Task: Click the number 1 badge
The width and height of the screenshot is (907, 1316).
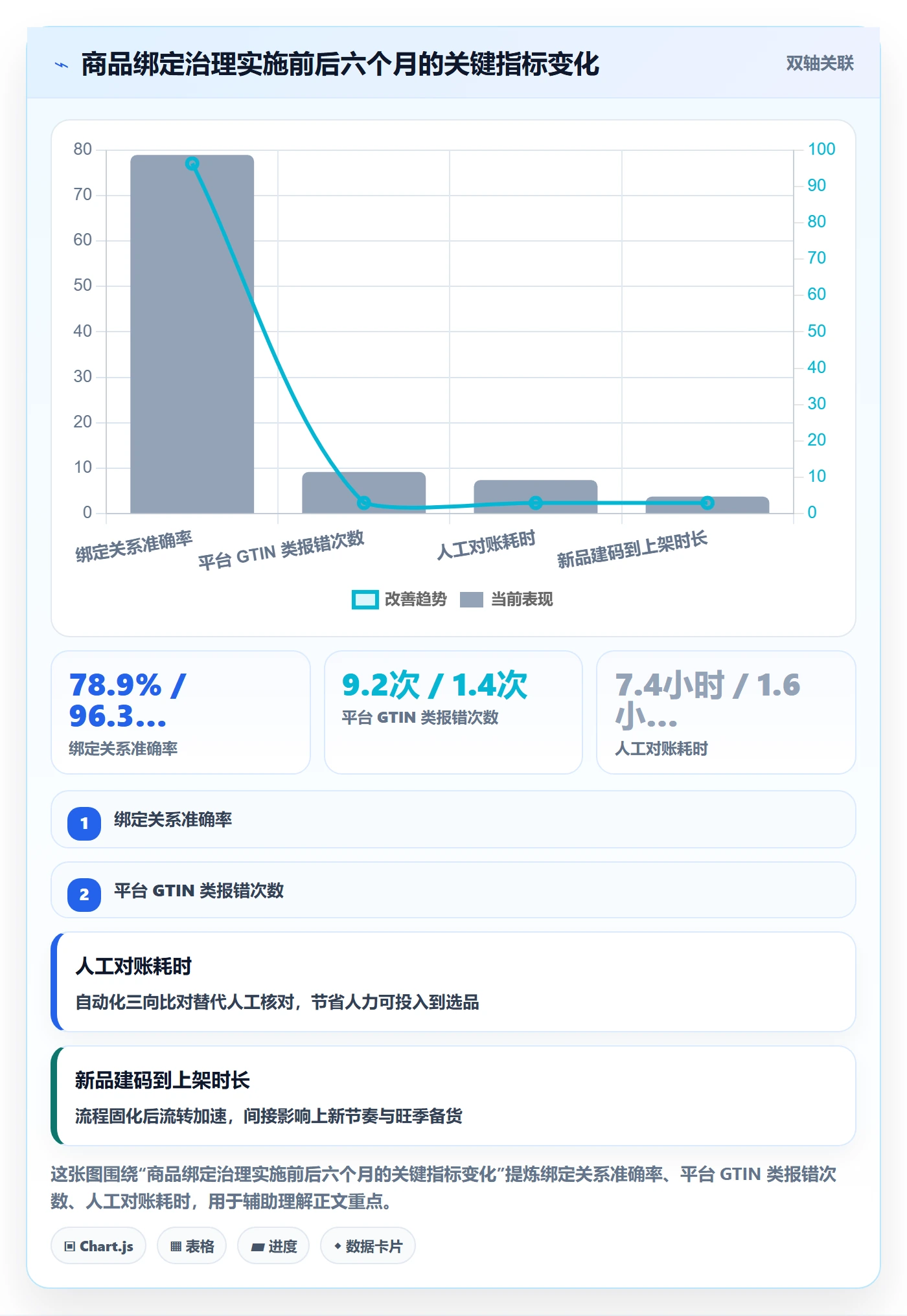Action: click(84, 824)
